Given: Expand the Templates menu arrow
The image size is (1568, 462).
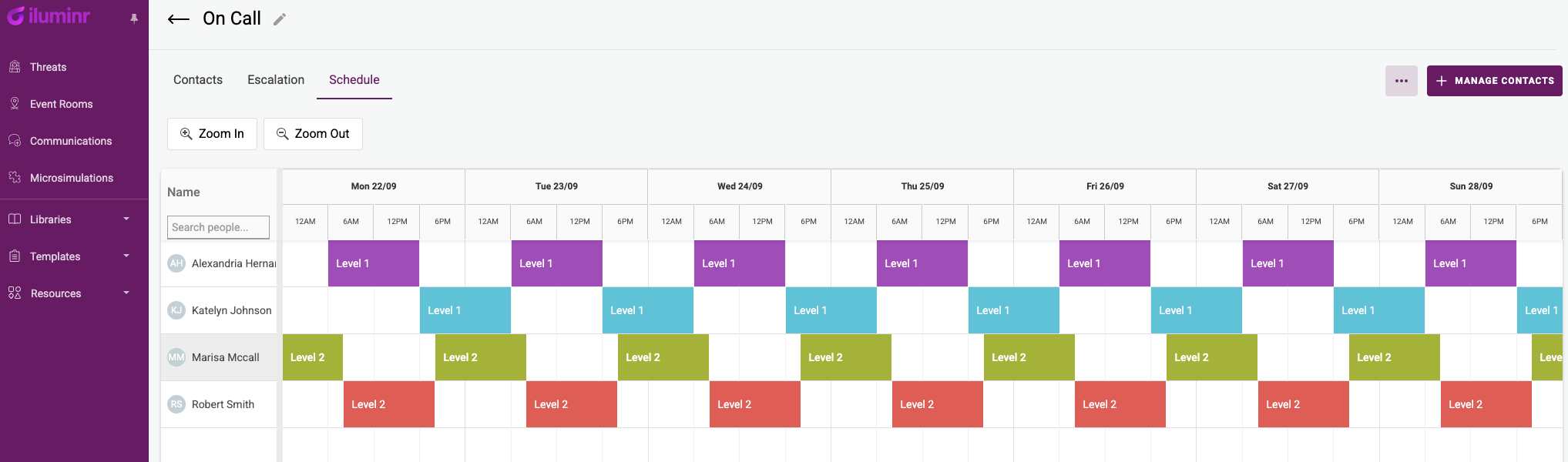Looking at the screenshot, I should (x=126, y=256).
